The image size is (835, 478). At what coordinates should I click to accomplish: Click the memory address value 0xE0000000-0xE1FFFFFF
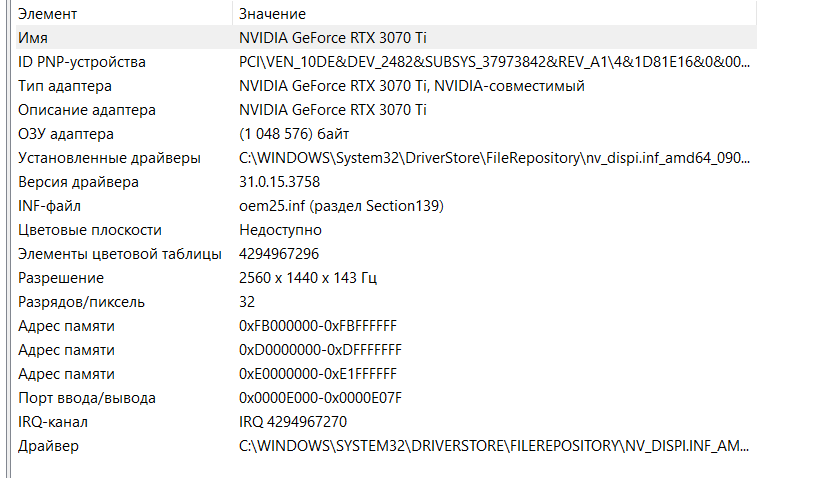pos(318,374)
